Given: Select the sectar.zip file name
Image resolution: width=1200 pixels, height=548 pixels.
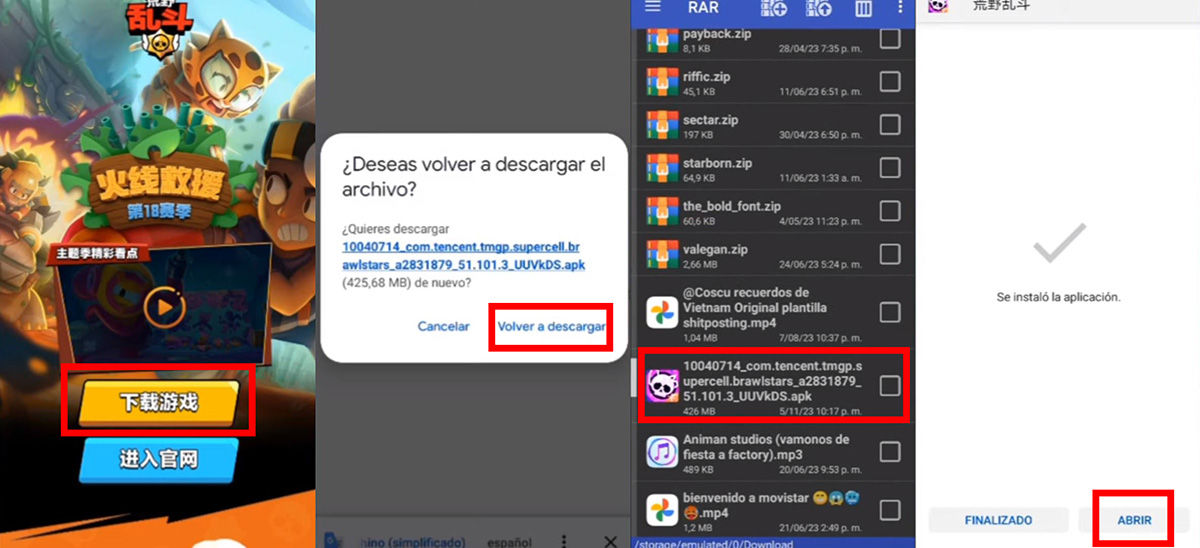Looking at the screenshot, I should [710, 119].
